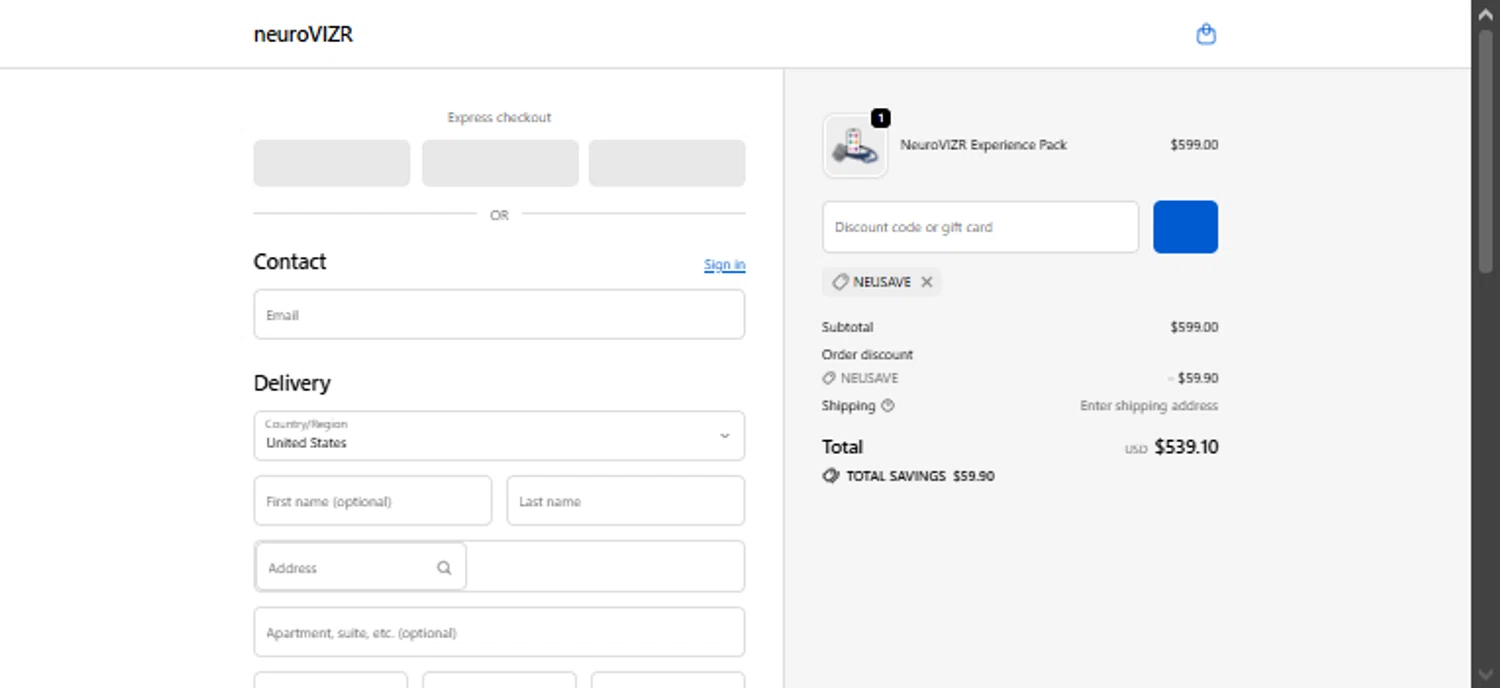Click the NeuroVIZR Experience Pack product name

(x=983, y=145)
